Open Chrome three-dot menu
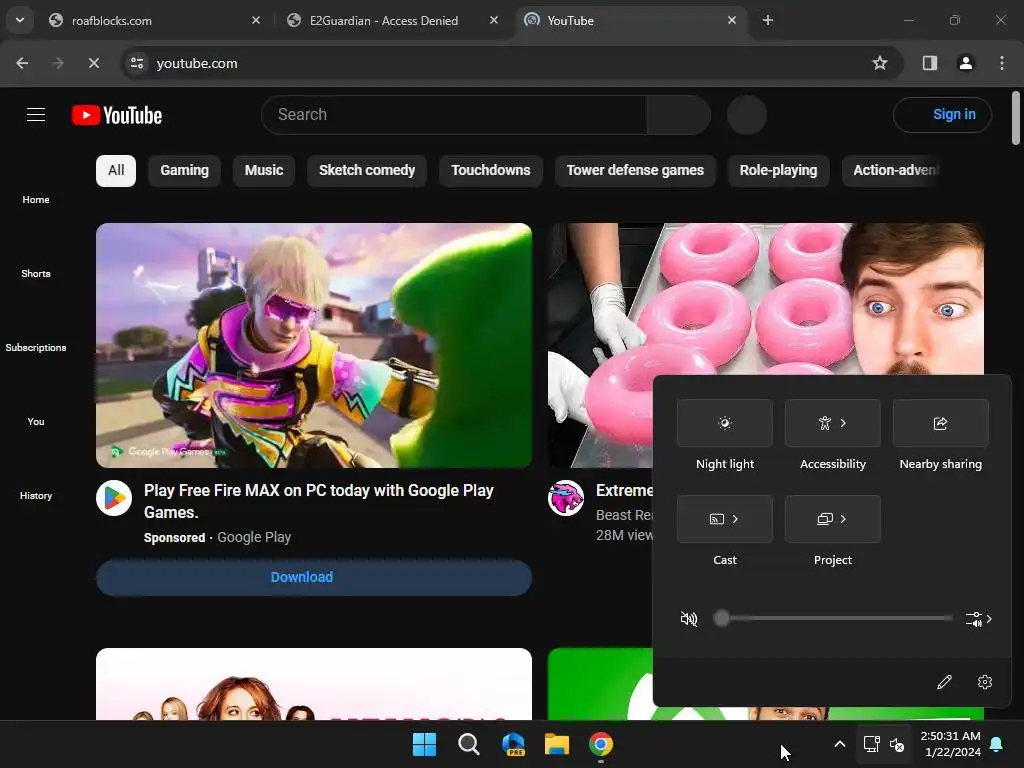Screen dimensions: 1024x768 (1002, 63)
